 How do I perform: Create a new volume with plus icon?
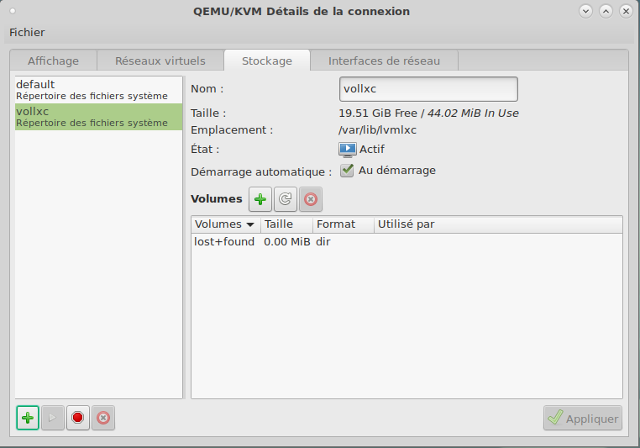pyautogui.click(x=260, y=199)
